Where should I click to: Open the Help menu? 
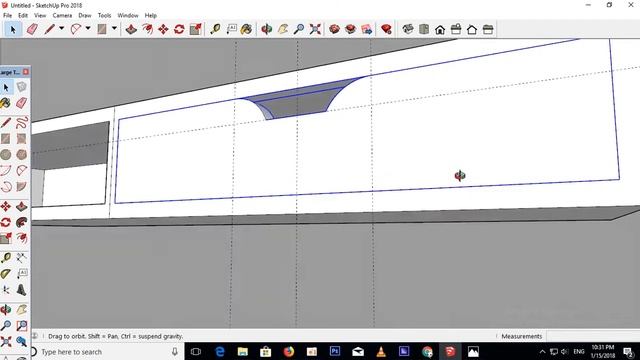point(151,16)
